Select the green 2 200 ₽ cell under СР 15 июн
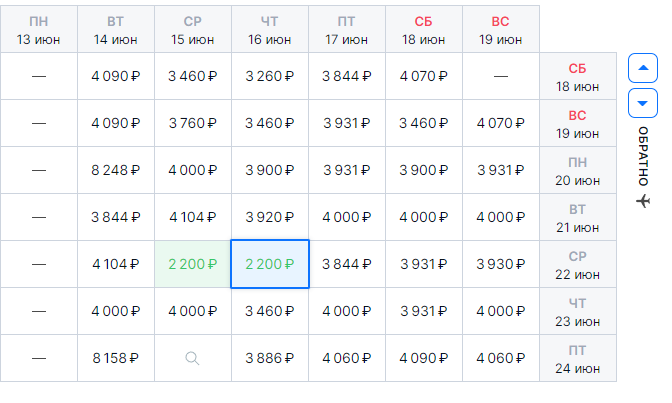672x403 pixels. click(x=193, y=264)
